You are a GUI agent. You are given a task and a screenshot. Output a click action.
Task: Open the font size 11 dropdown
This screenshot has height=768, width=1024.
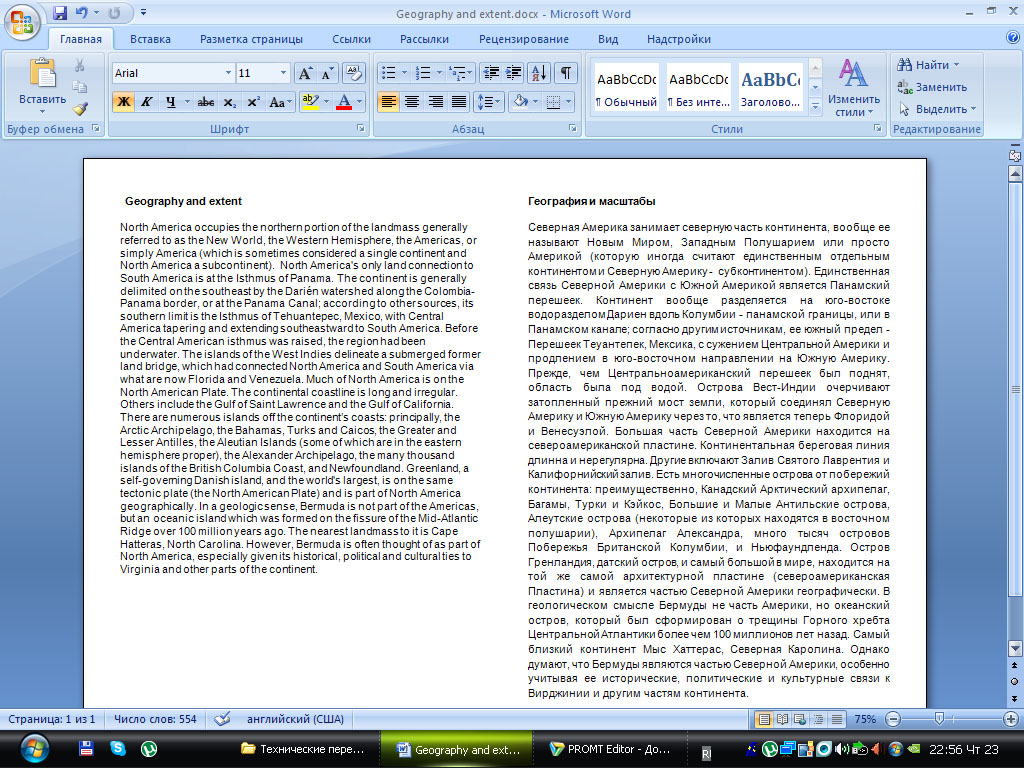coord(283,73)
